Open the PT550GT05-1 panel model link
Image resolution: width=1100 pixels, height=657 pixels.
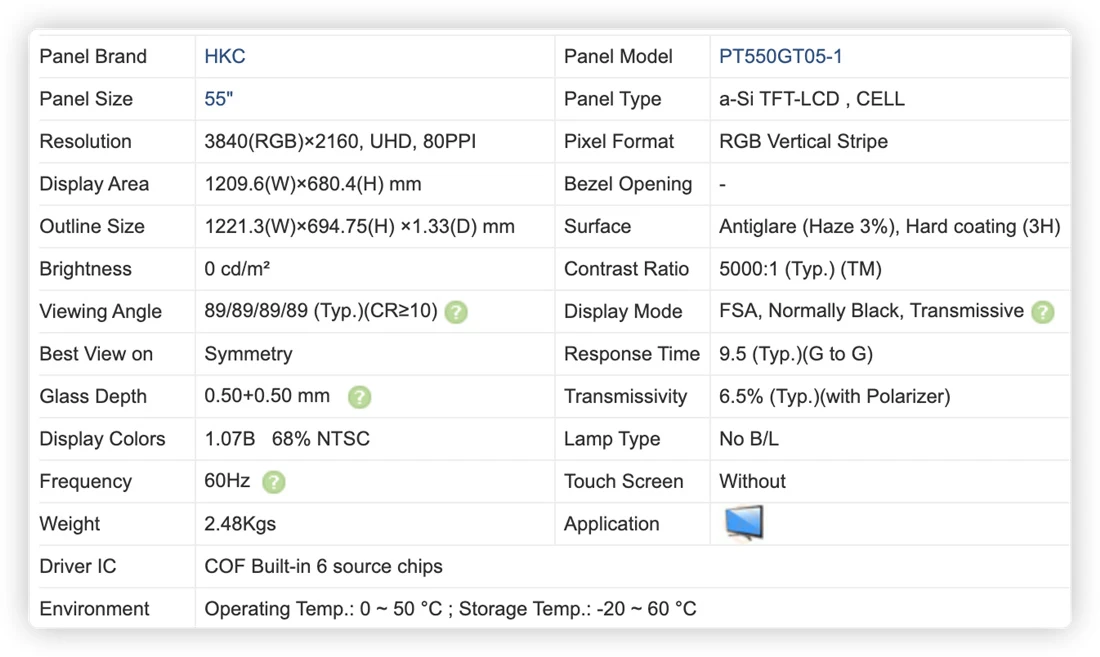tap(780, 56)
